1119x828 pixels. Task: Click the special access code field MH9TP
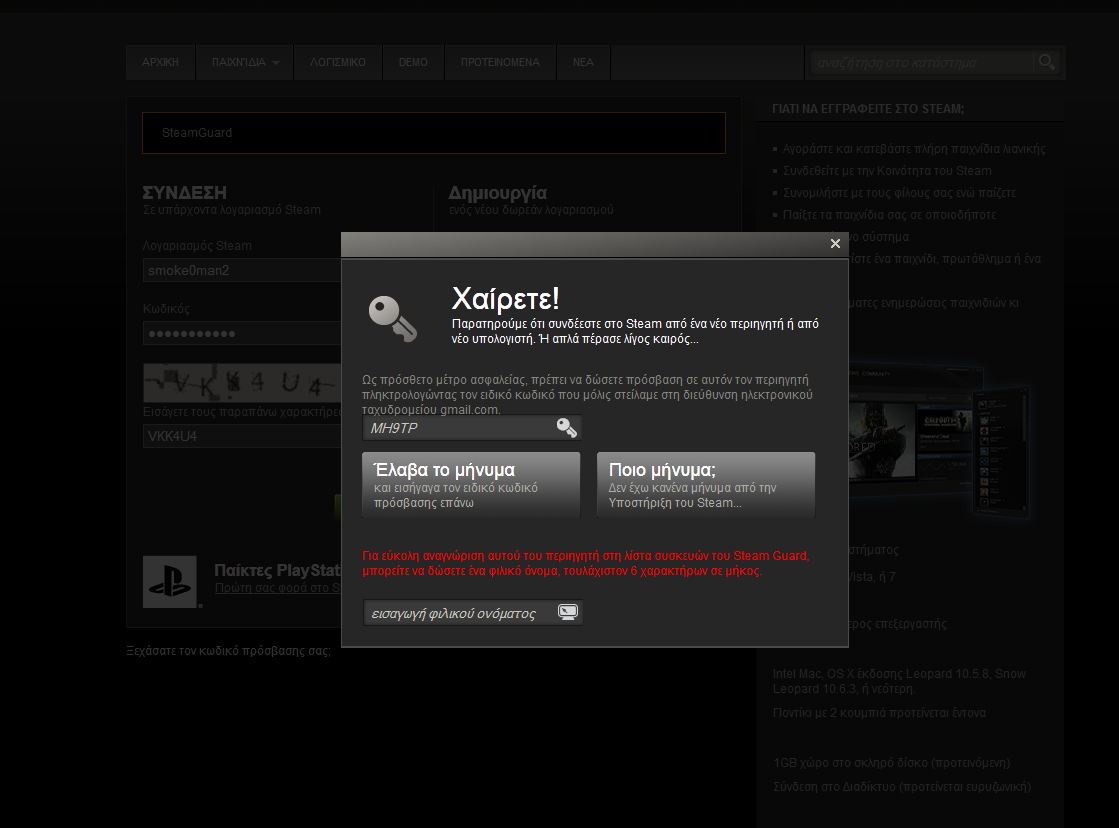[472, 428]
